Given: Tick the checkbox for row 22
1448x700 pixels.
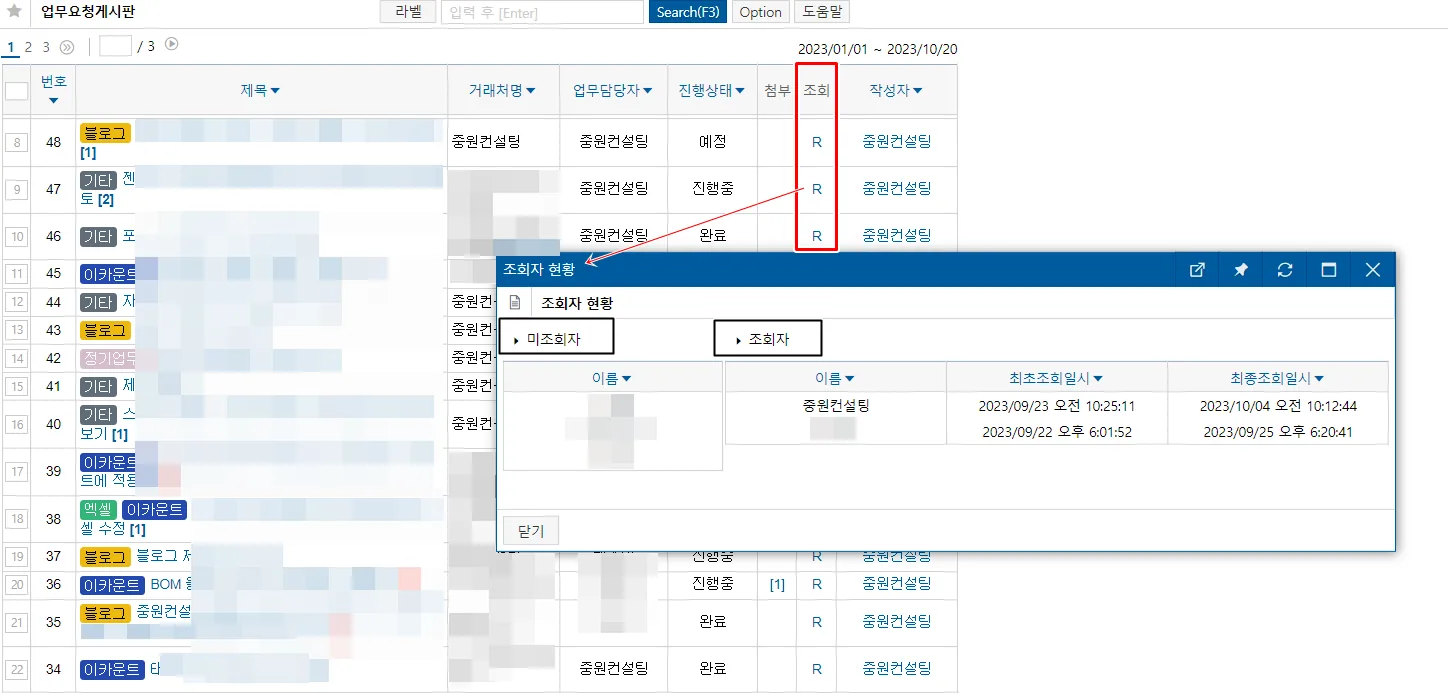Looking at the screenshot, I should (x=17, y=669).
